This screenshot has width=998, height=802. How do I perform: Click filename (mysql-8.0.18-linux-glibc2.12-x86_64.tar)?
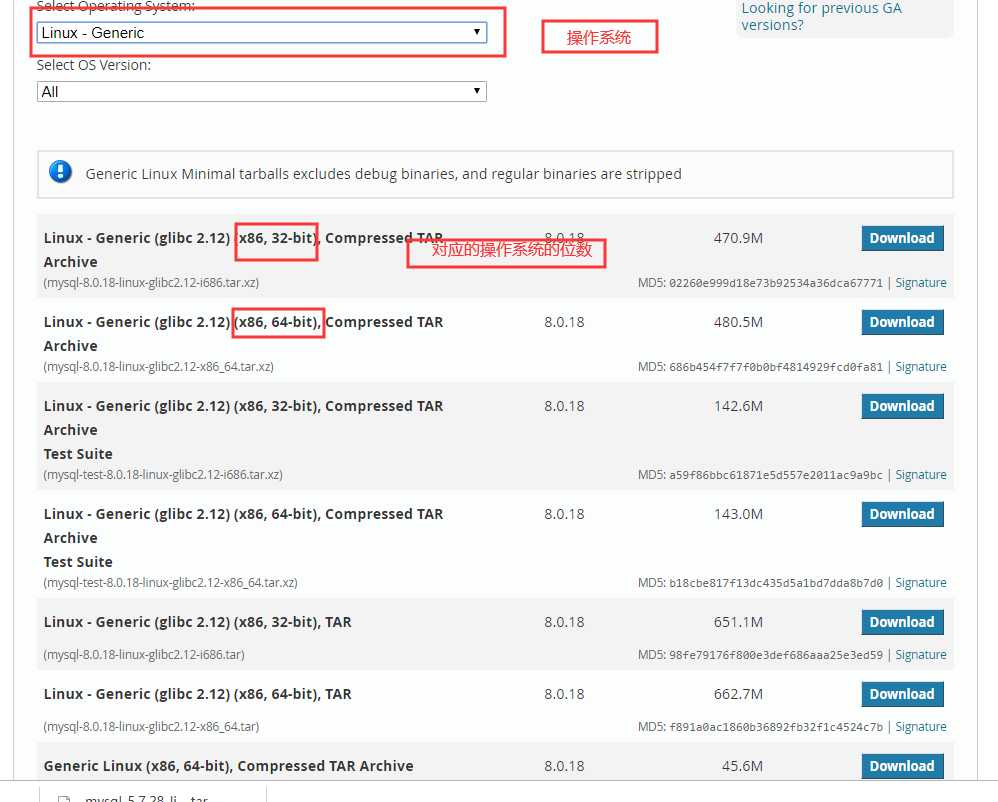(x=151, y=726)
